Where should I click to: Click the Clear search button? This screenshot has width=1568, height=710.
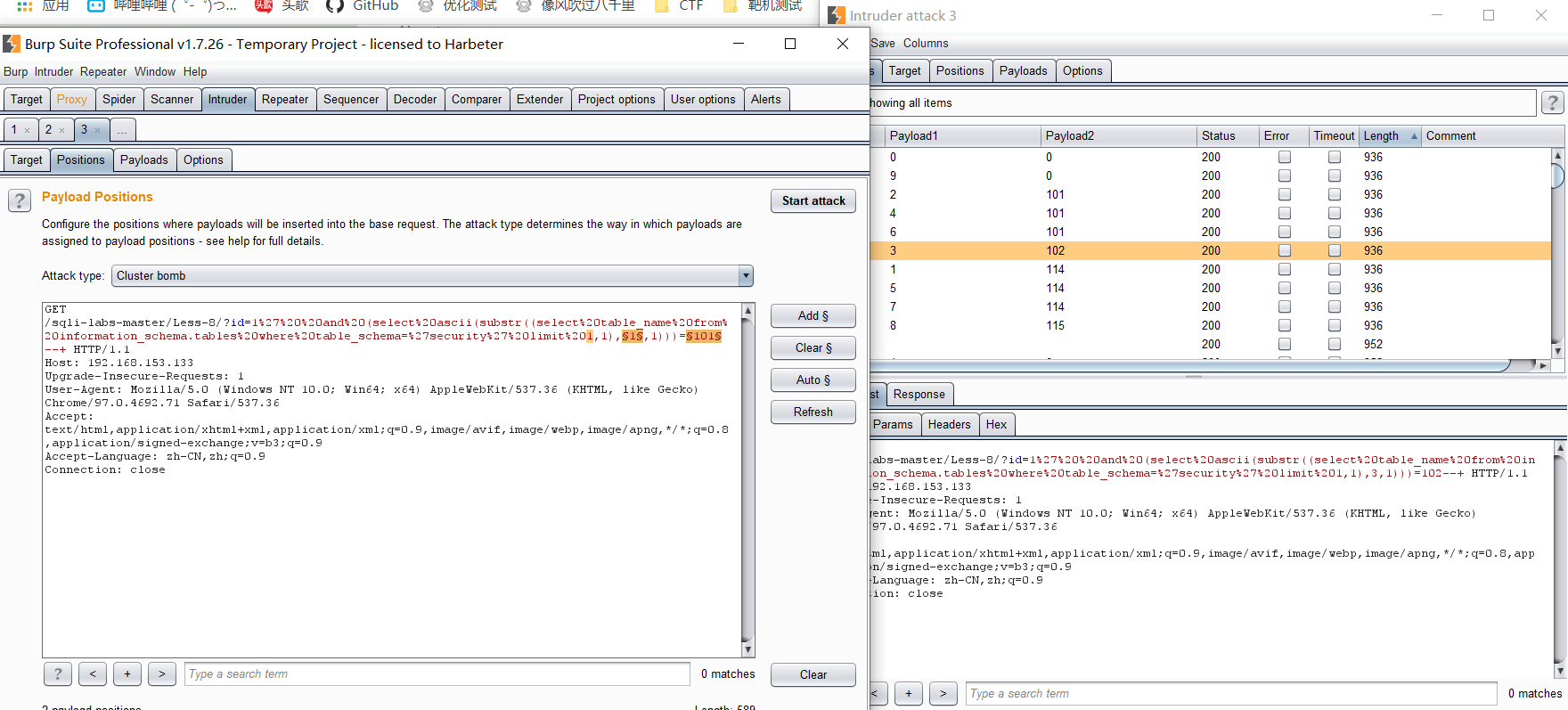813,675
